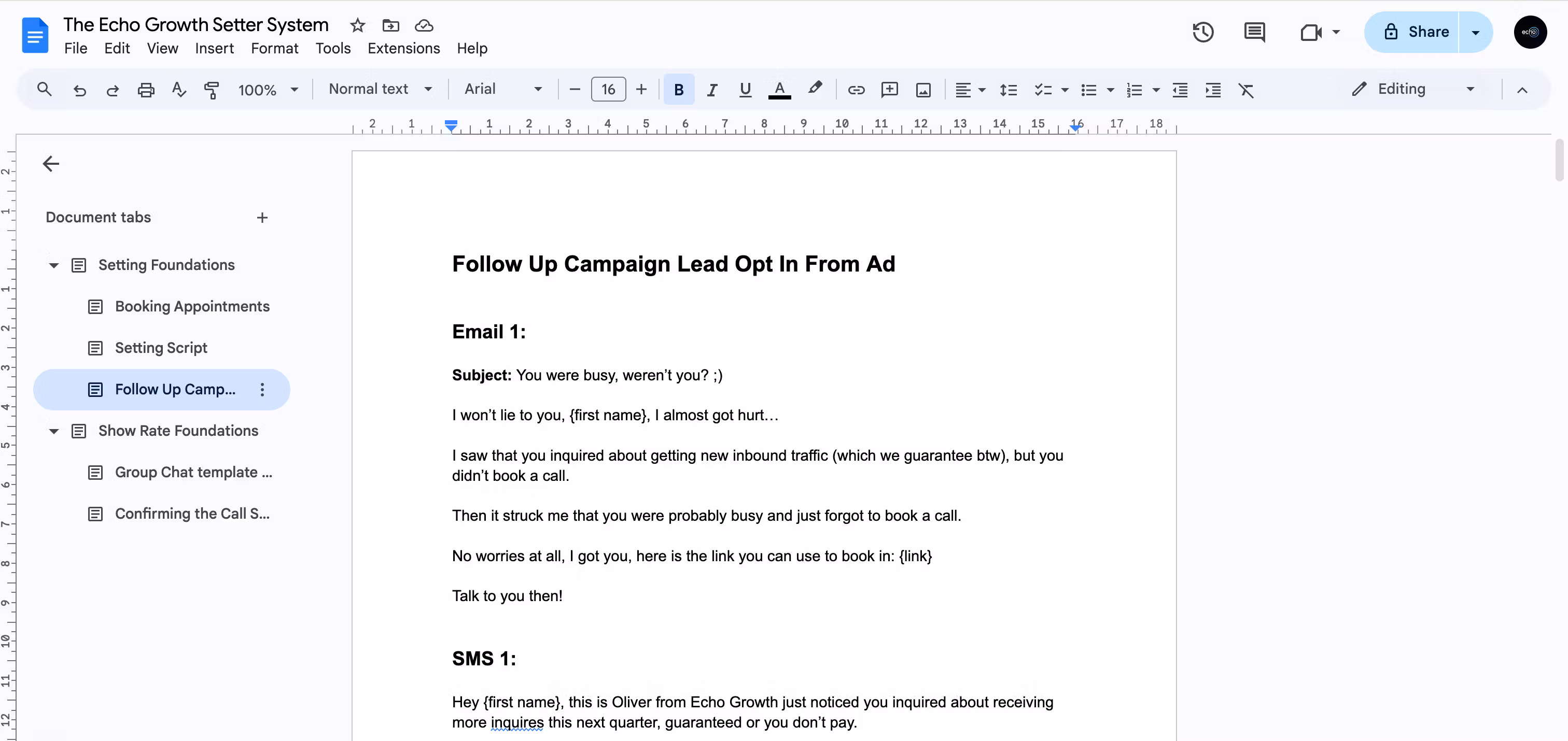The width and height of the screenshot is (1568, 741).
Task: Click the insert image icon
Action: click(923, 90)
